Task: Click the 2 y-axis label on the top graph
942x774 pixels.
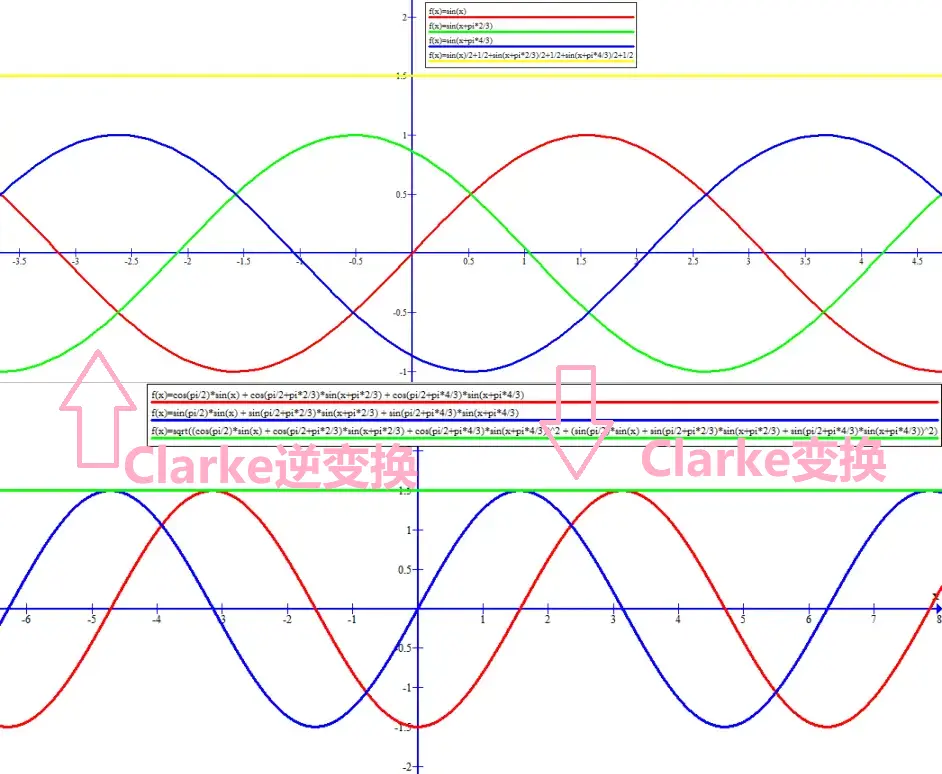Action: [404, 17]
